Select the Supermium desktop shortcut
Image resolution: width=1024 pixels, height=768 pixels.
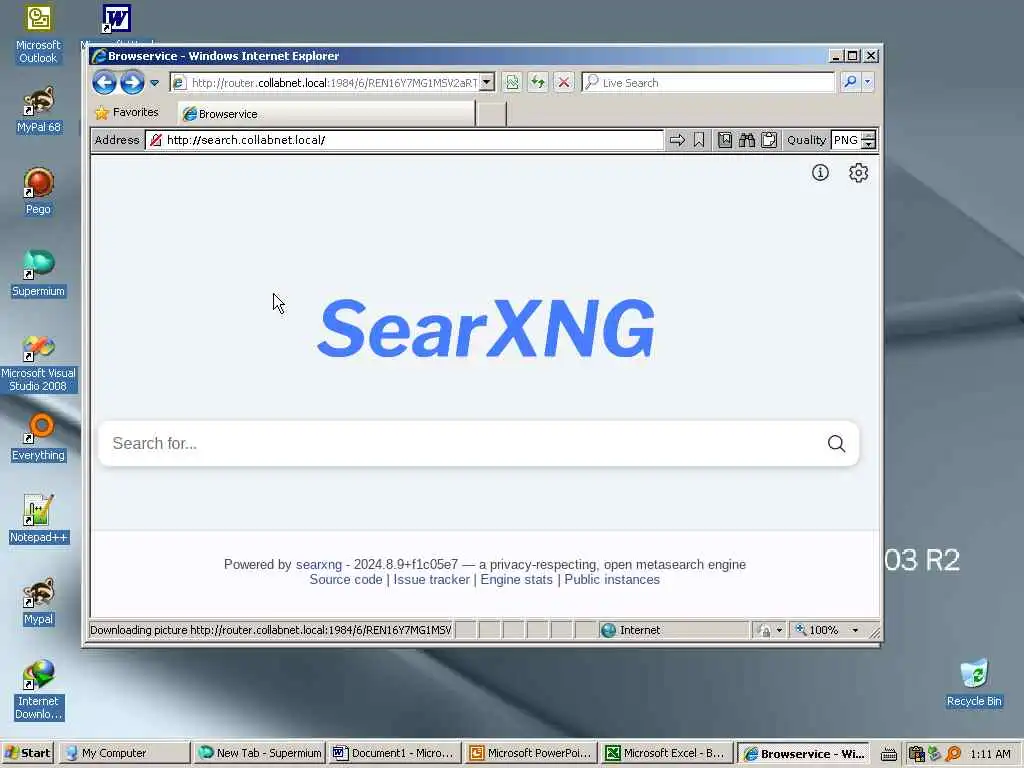click(x=39, y=274)
